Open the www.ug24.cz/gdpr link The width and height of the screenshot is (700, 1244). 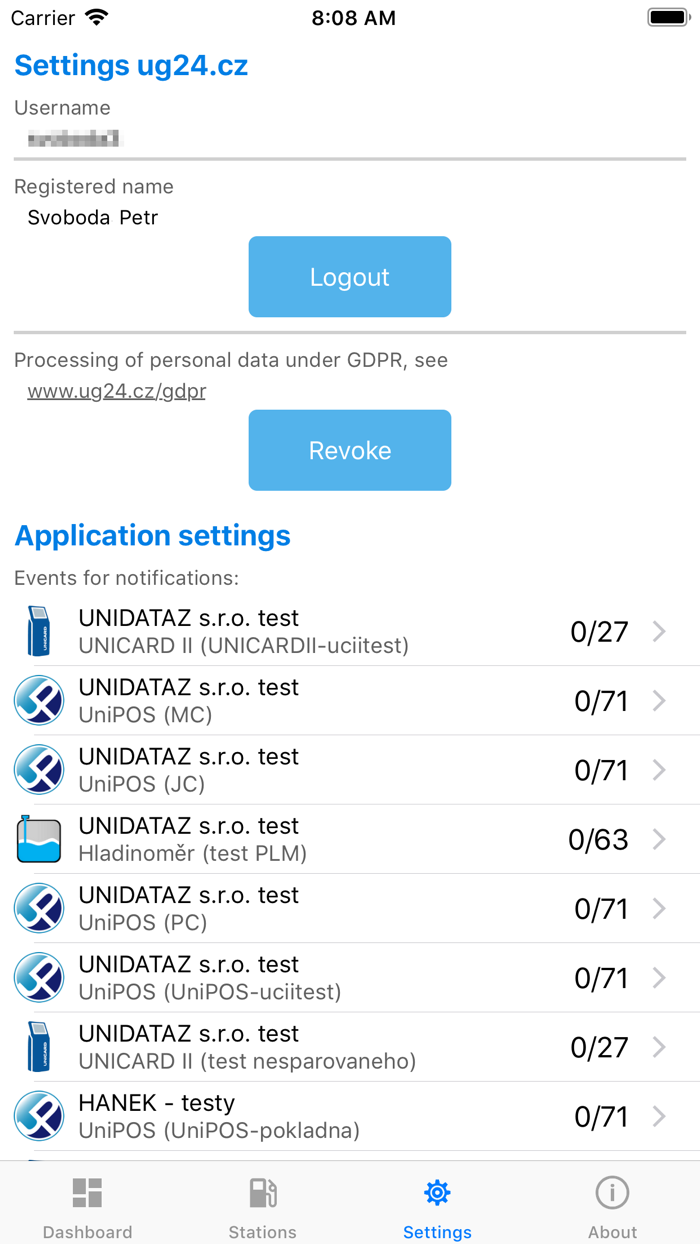click(x=116, y=391)
